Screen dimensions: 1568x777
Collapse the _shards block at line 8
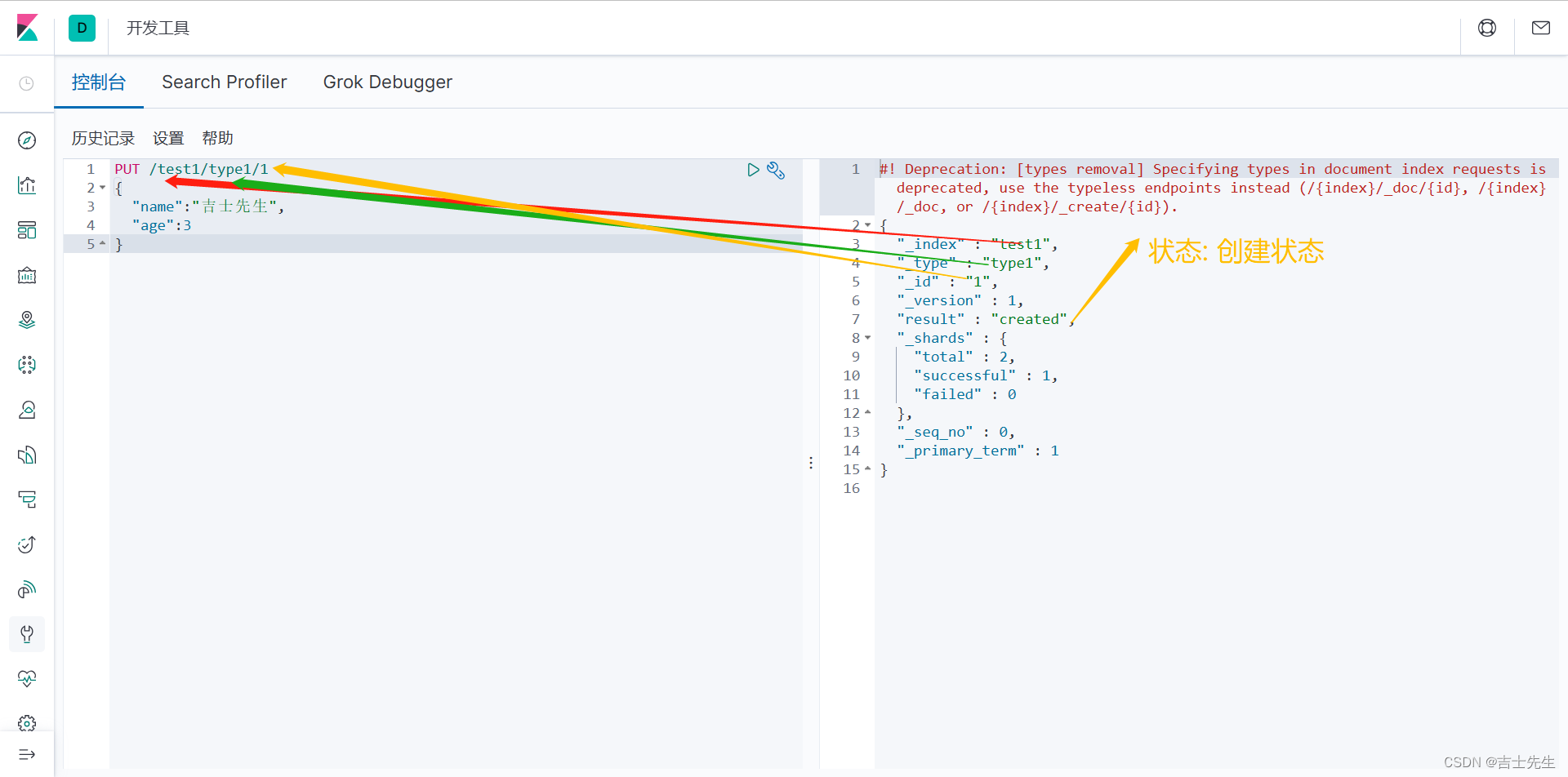point(868,338)
